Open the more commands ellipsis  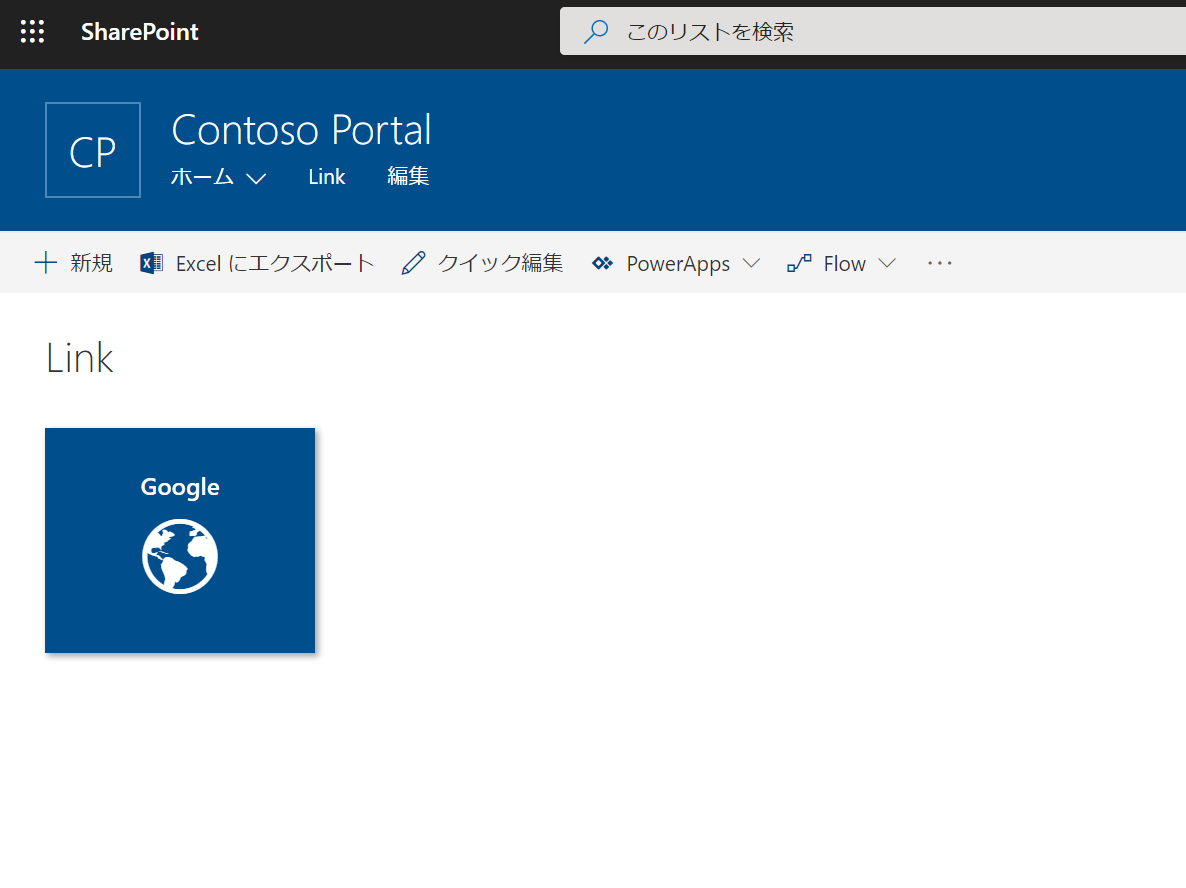pos(939,263)
